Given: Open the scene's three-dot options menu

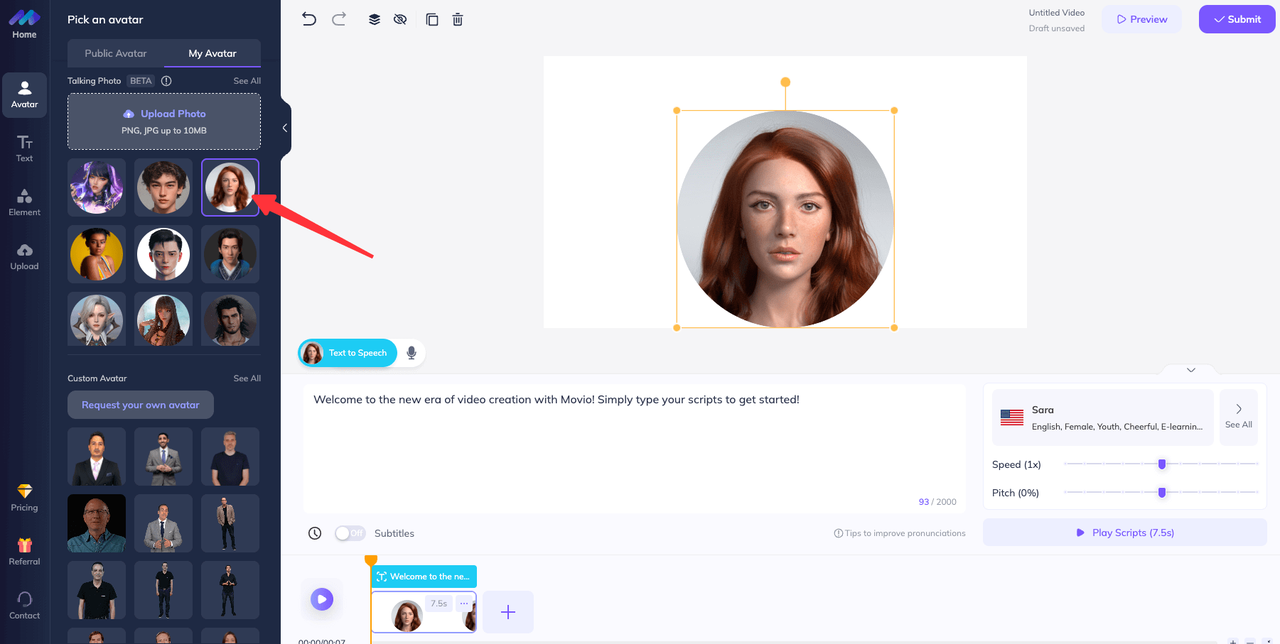Looking at the screenshot, I should (x=464, y=604).
